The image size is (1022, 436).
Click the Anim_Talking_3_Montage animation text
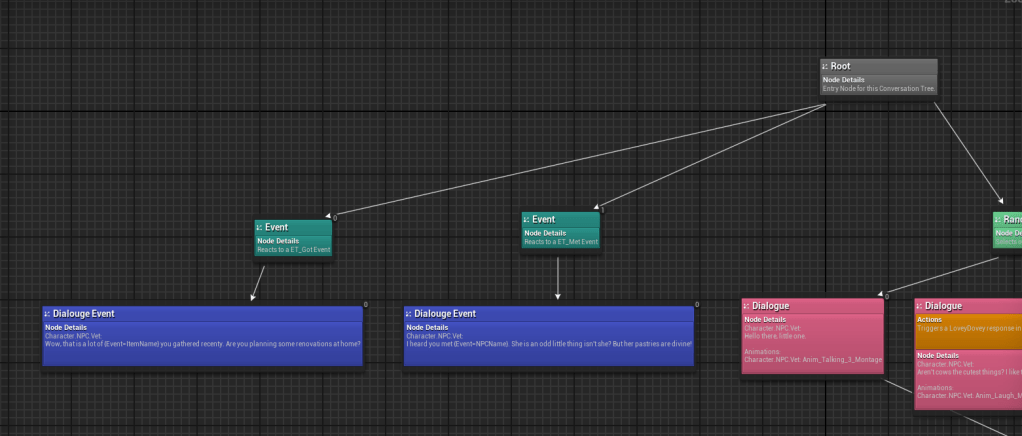point(813,359)
